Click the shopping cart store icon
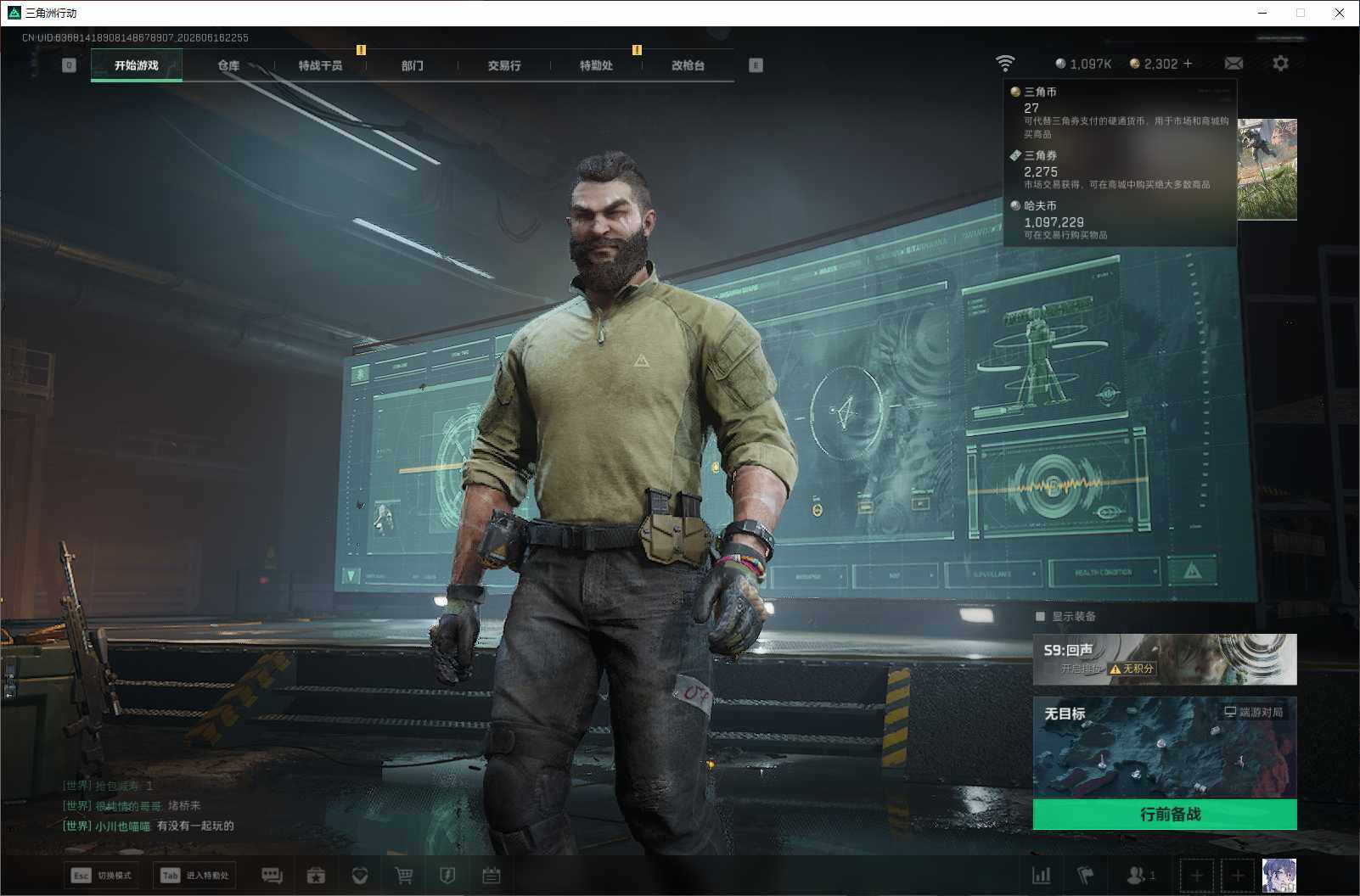This screenshot has width=1360, height=896. pos(404,875)
